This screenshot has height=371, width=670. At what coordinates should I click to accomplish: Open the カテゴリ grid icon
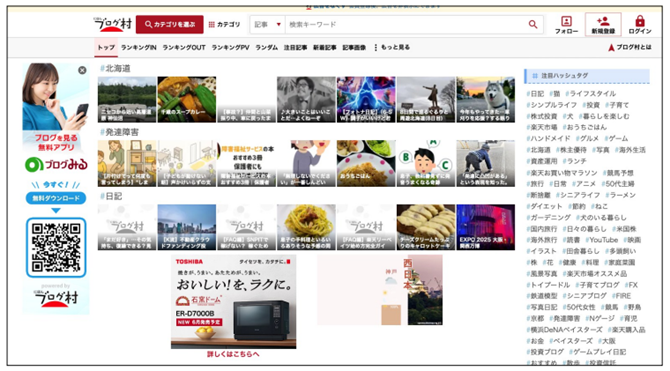212,25
